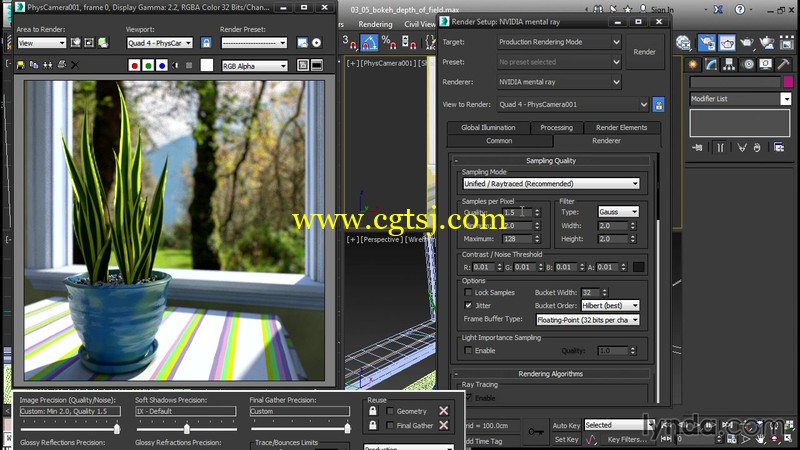Switch to the Render Elements tab
The height and width of the screenshot is (450, 800).
pyautogui.click(x=621, y=128)
